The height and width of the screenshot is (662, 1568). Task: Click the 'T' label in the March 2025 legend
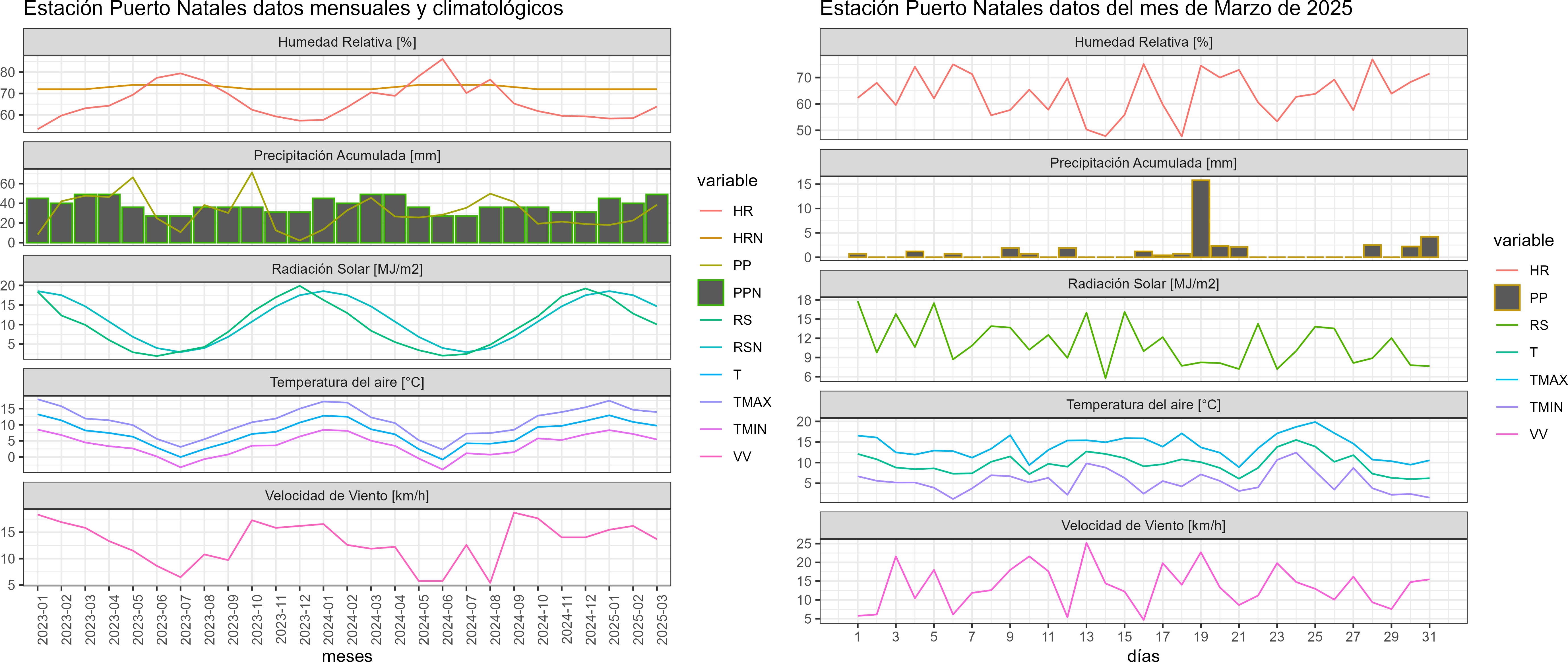click(1533, 352)
